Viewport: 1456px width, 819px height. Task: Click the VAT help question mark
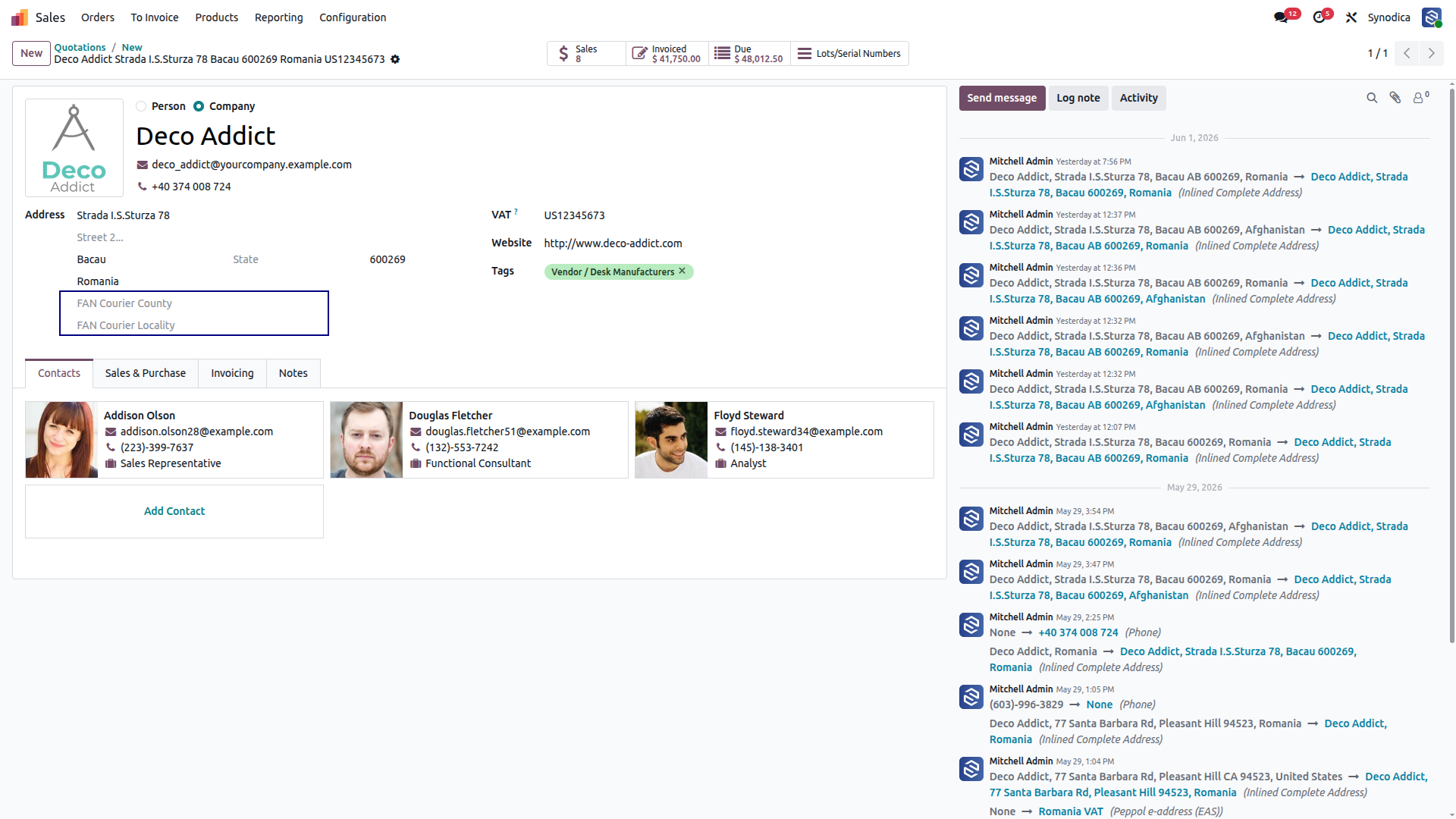tap(516, 212)
